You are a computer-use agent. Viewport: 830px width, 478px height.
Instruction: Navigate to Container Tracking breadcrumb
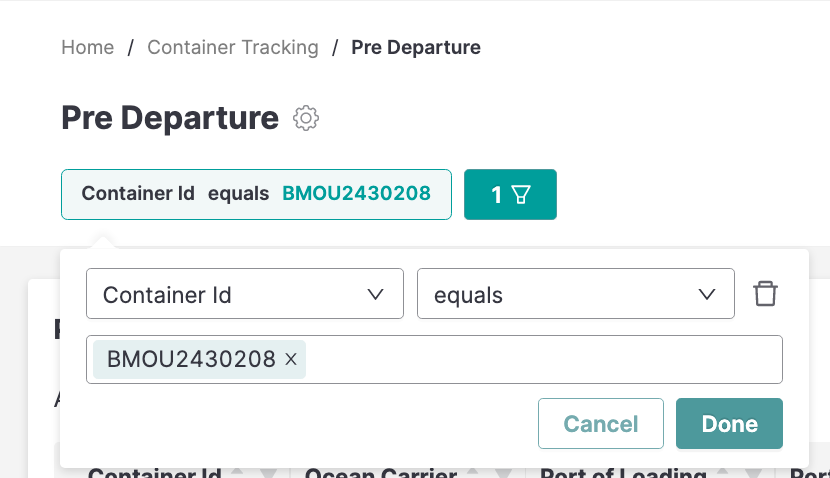coord(233,47)
